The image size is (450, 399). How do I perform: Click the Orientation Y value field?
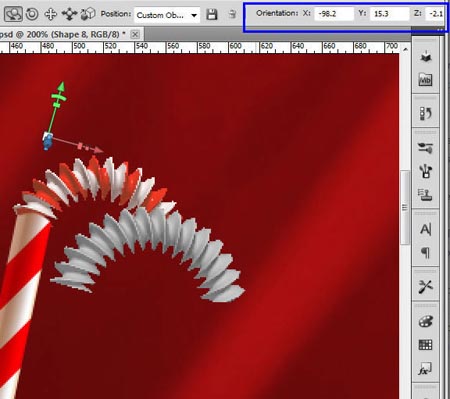[389, 14]
